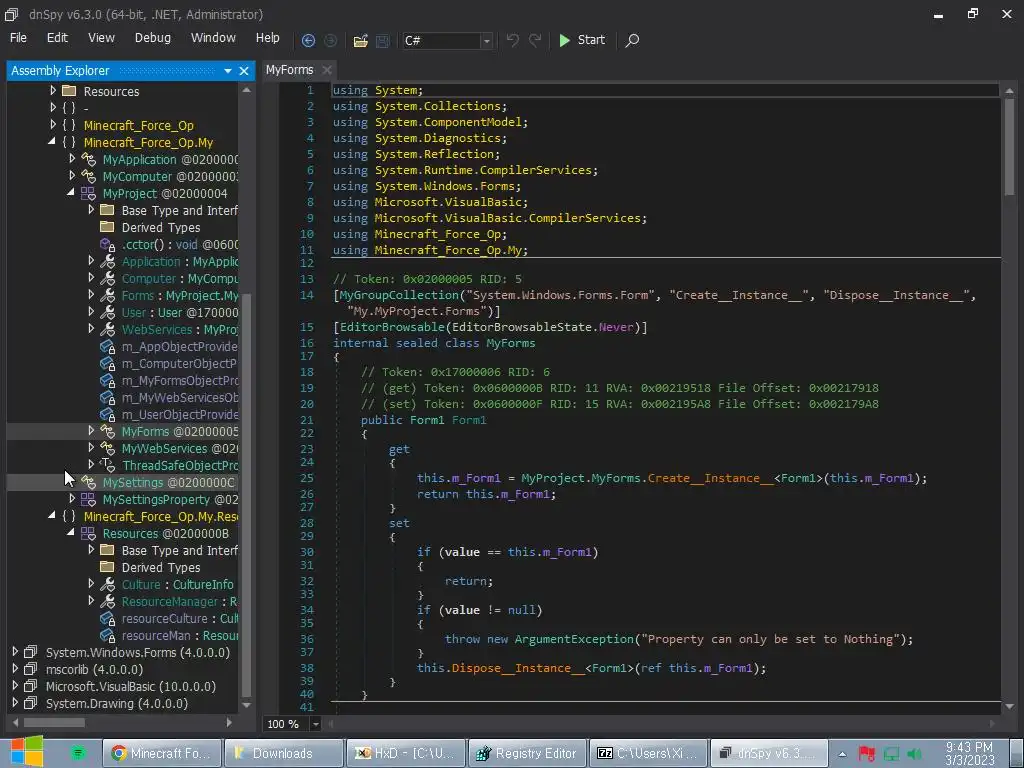Close the Assembly Explorer panel

[x=244, y=71]
